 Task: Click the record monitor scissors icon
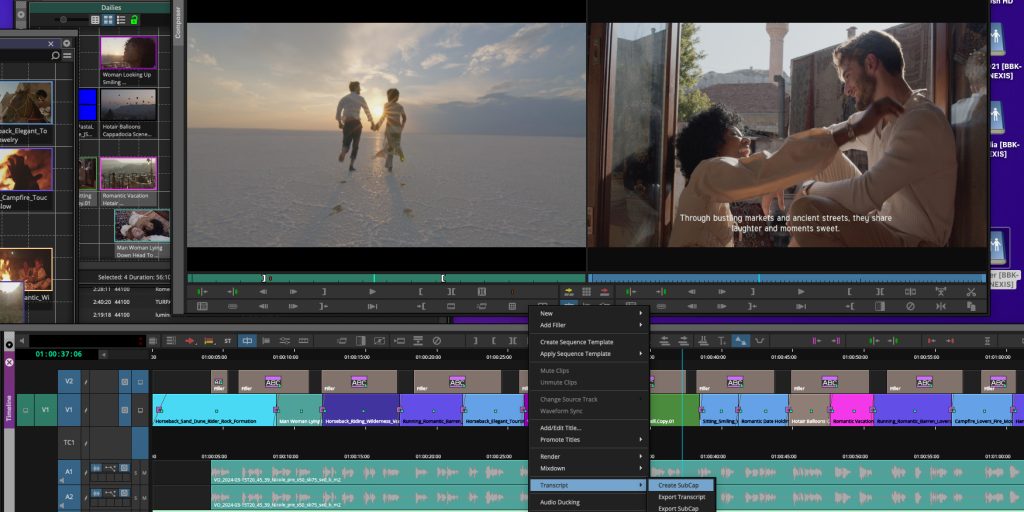coord(969,292)
